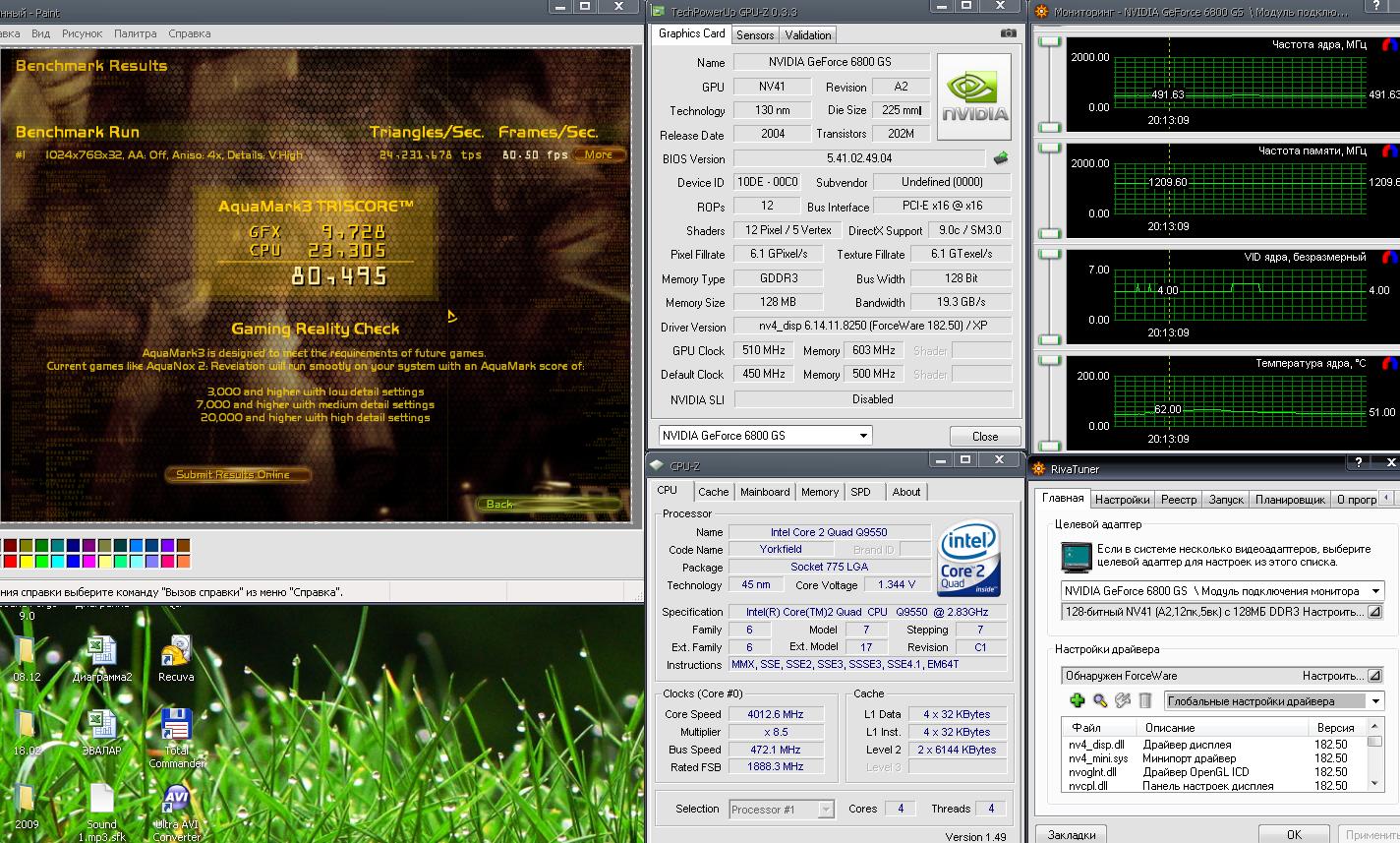Image resolution: width=1400 pixels, height=843 pixels.
Task: Select the nvoglnt.dll row in the driver list
Action: 1213,772
